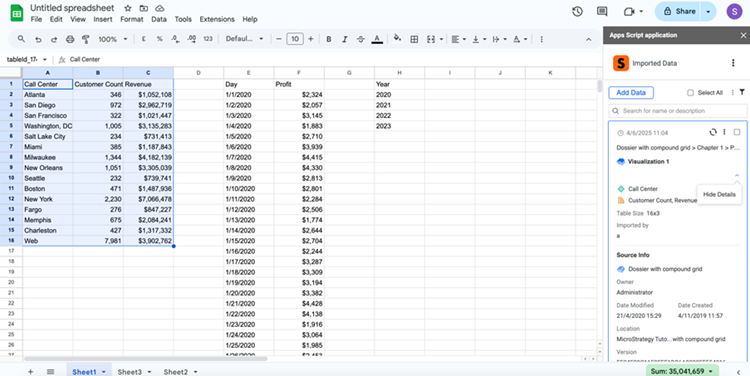Open Visualization 1 card options menu
The width and height of the screenshot is (750, 376).
[724, 132]
